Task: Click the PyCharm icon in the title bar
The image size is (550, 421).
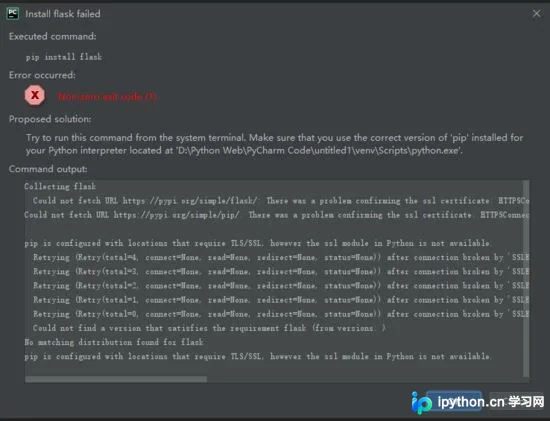Action: (13, 14)
